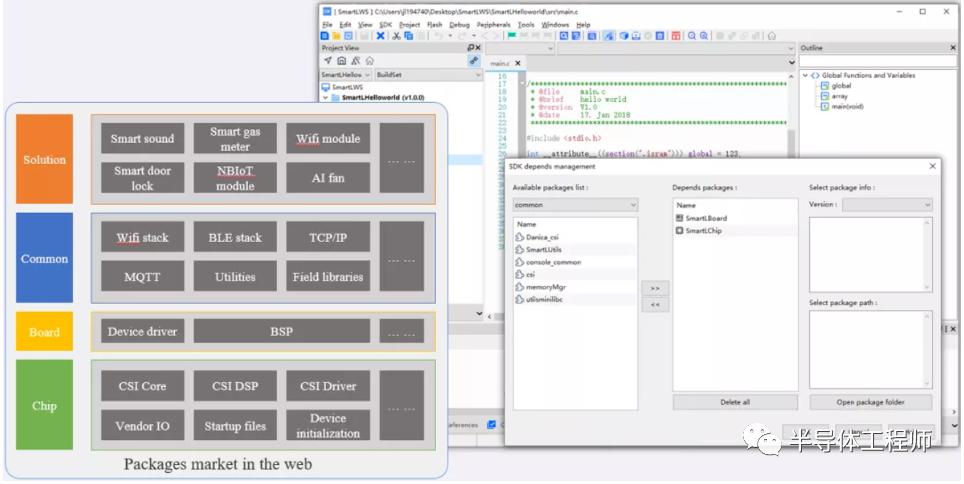Close the main.c editor tab

coord(518,63)
